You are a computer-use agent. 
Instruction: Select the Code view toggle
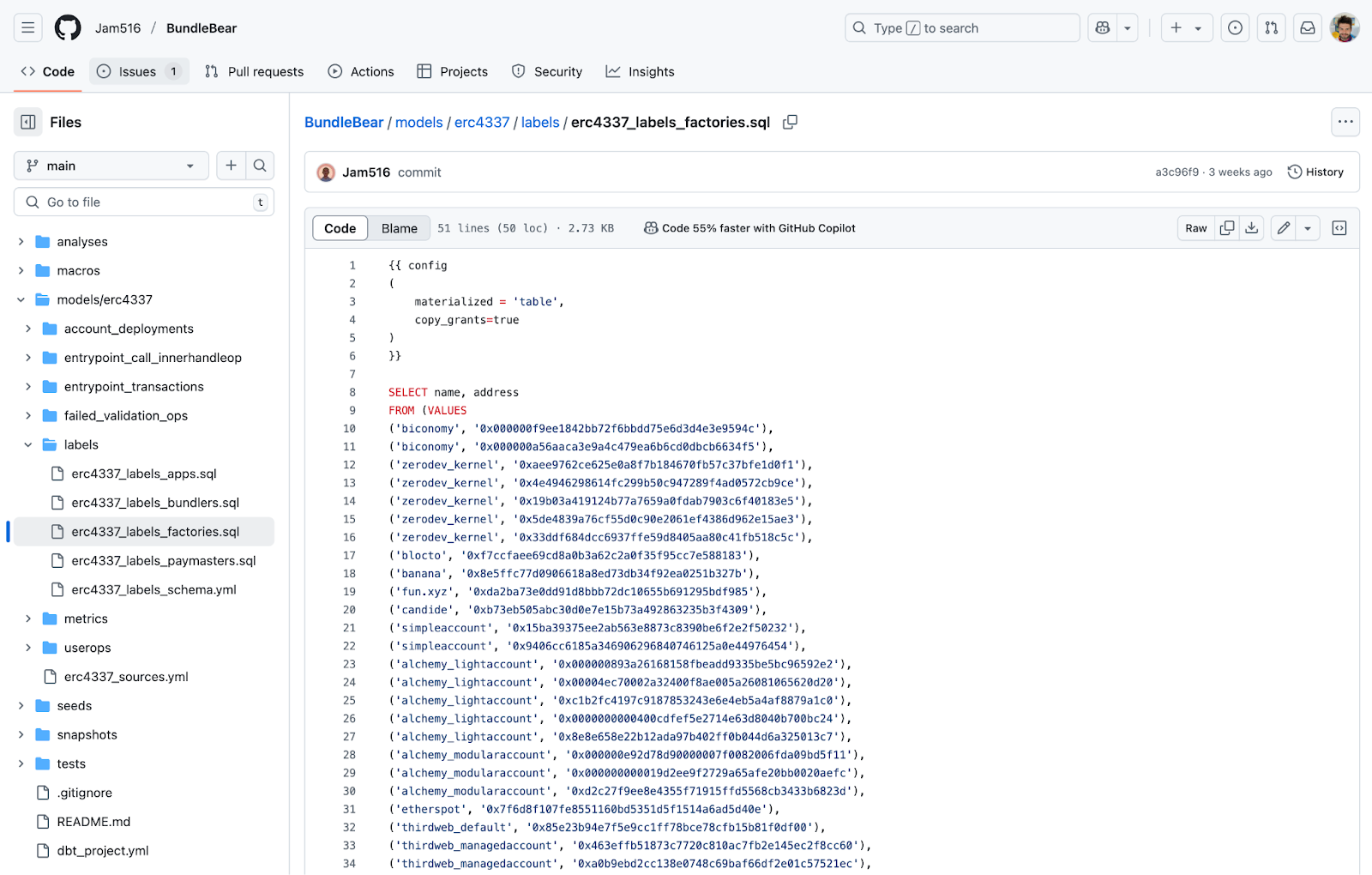point(340,228)
